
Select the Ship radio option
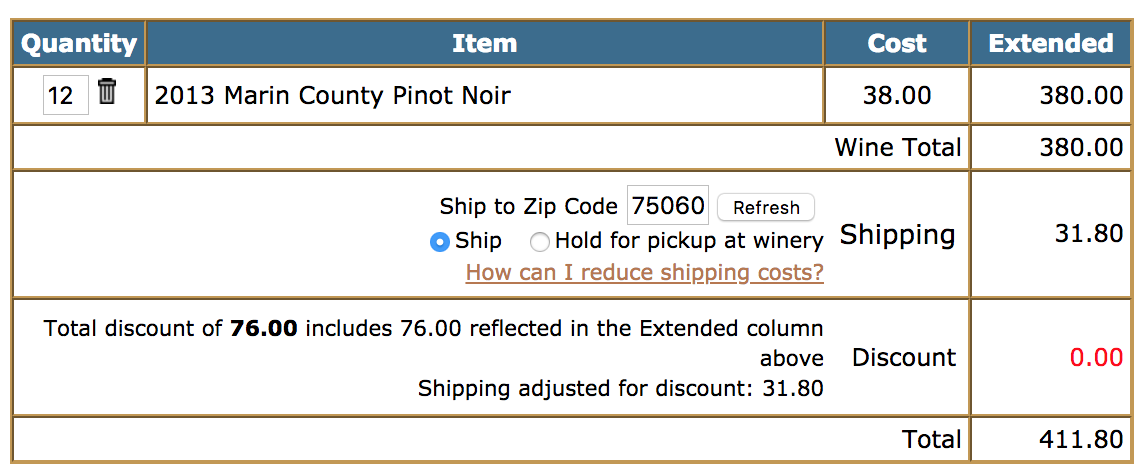pyautogui.click(x=439, y=241)
